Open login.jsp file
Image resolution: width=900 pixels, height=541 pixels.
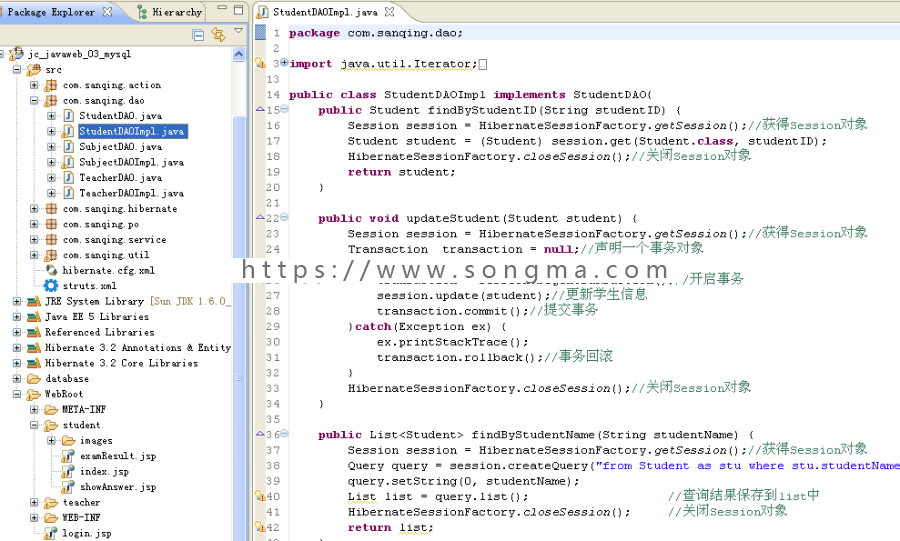click(87, 534)
